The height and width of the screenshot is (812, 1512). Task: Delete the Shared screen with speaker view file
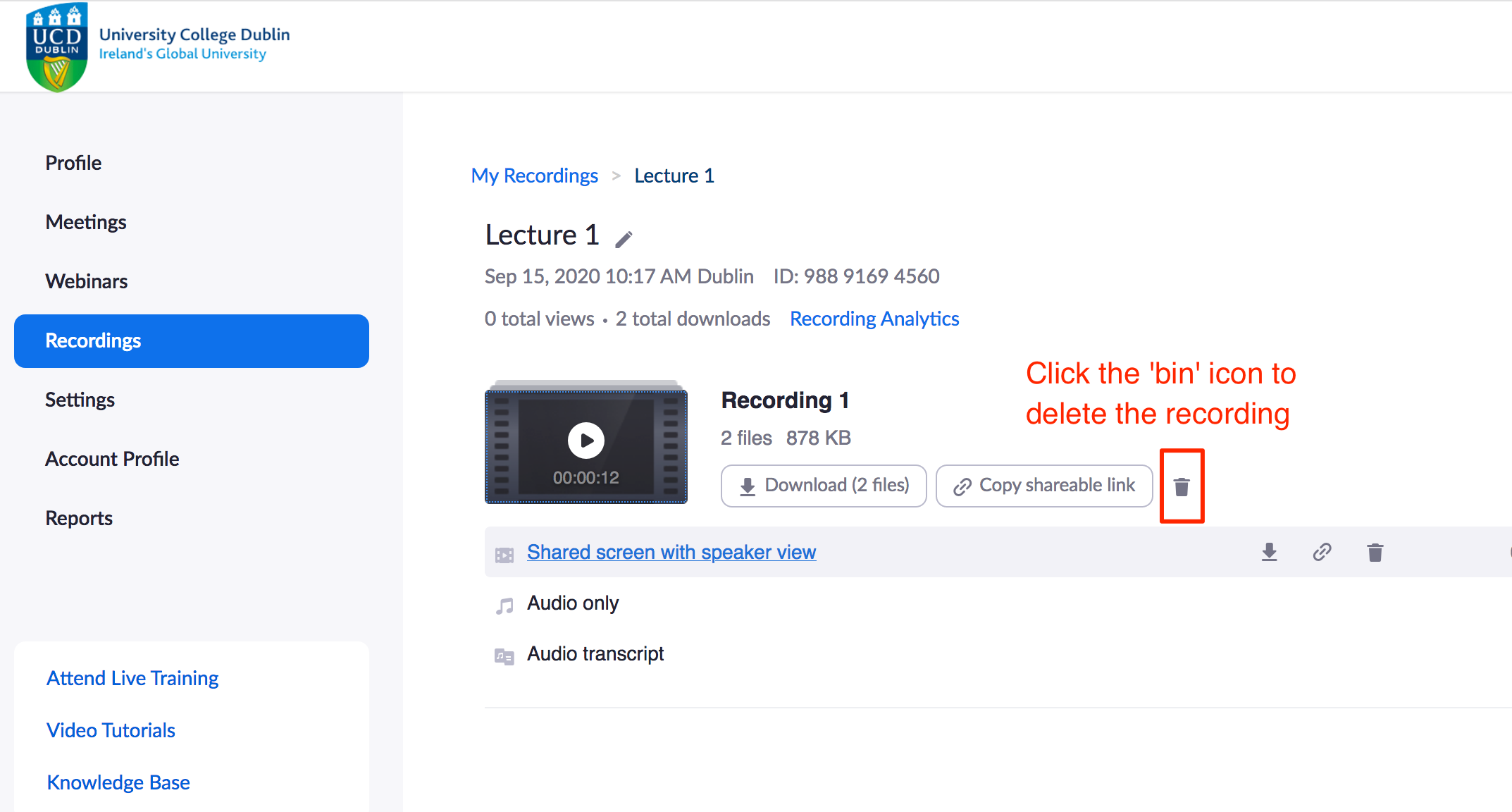point(1375,552)
